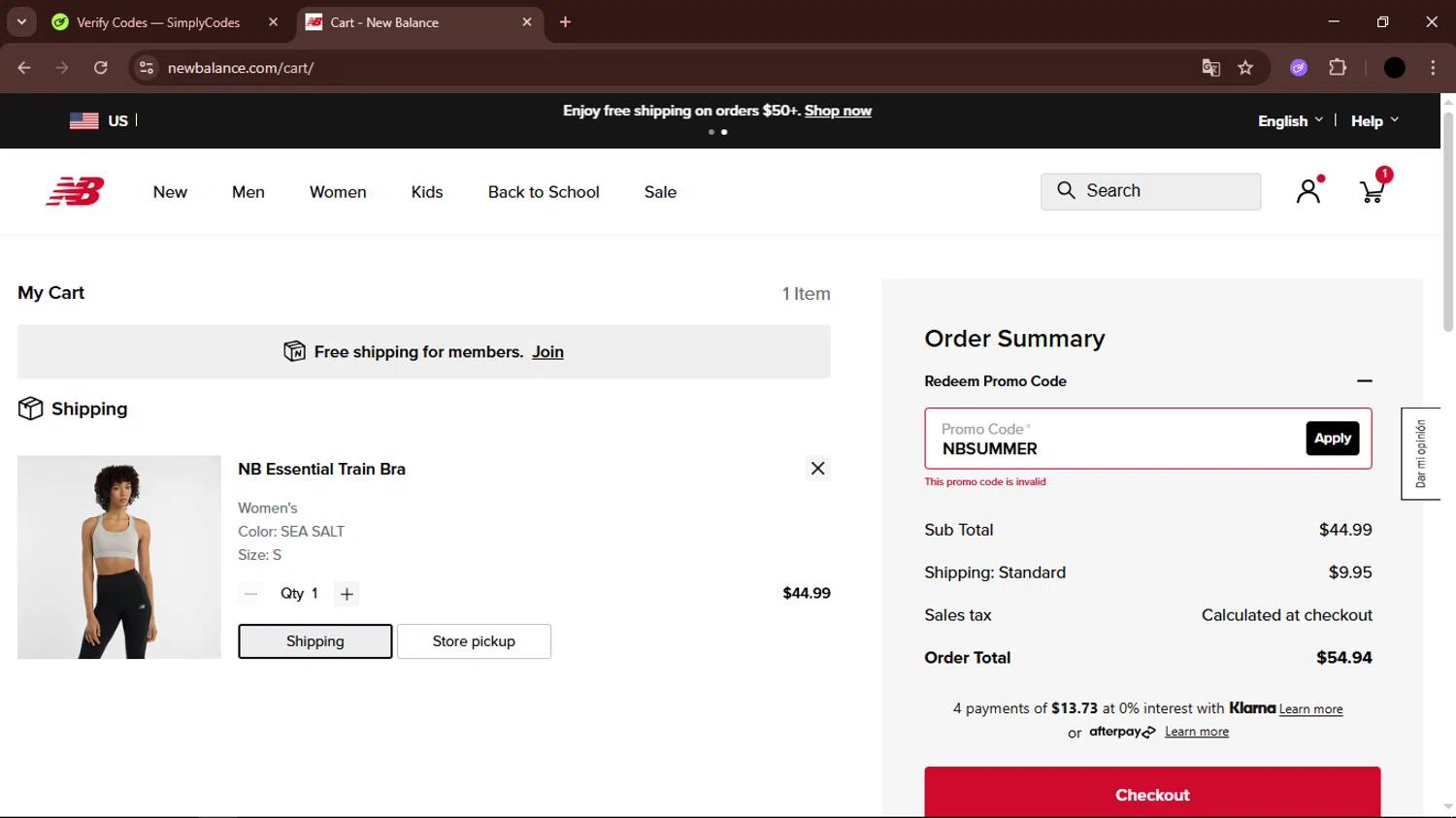Click the Shipping section package icon
Image resolution: width=1456 pixels, height=818 pixels.
coord(30,409)
